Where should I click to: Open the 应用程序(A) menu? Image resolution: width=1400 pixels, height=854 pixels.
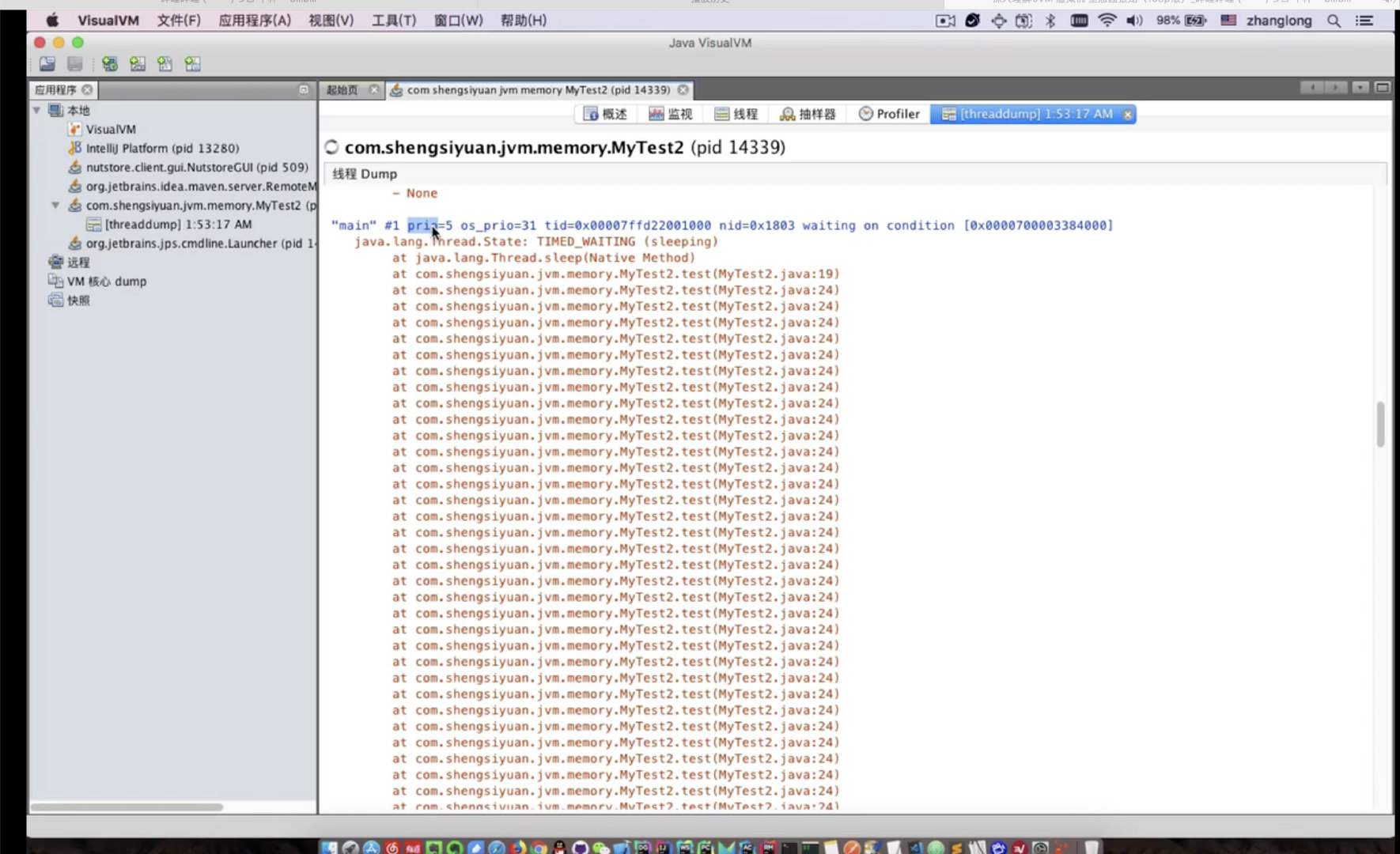pyautogui.click(x=255, y=21)
